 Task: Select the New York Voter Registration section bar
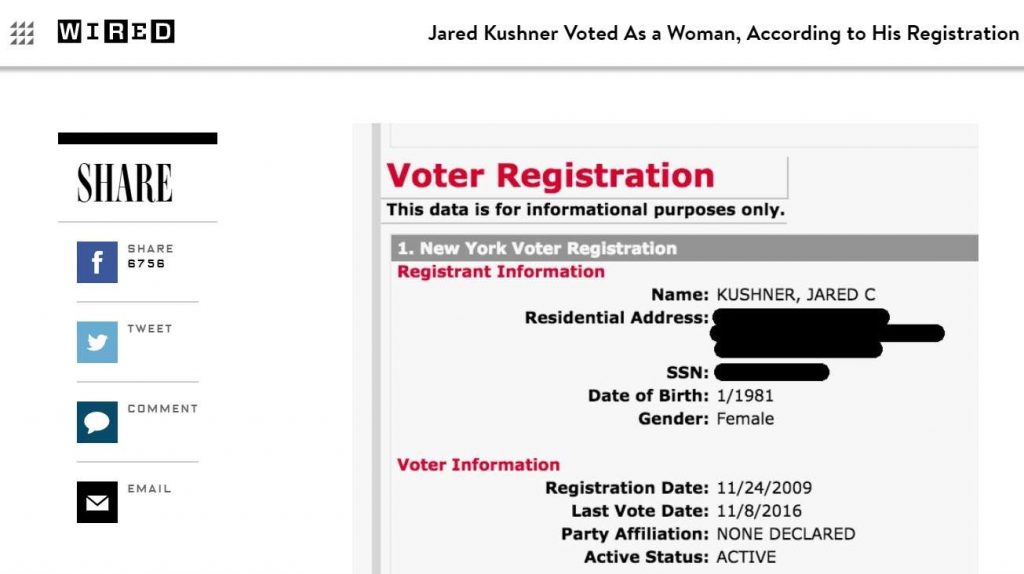point(684,248)
